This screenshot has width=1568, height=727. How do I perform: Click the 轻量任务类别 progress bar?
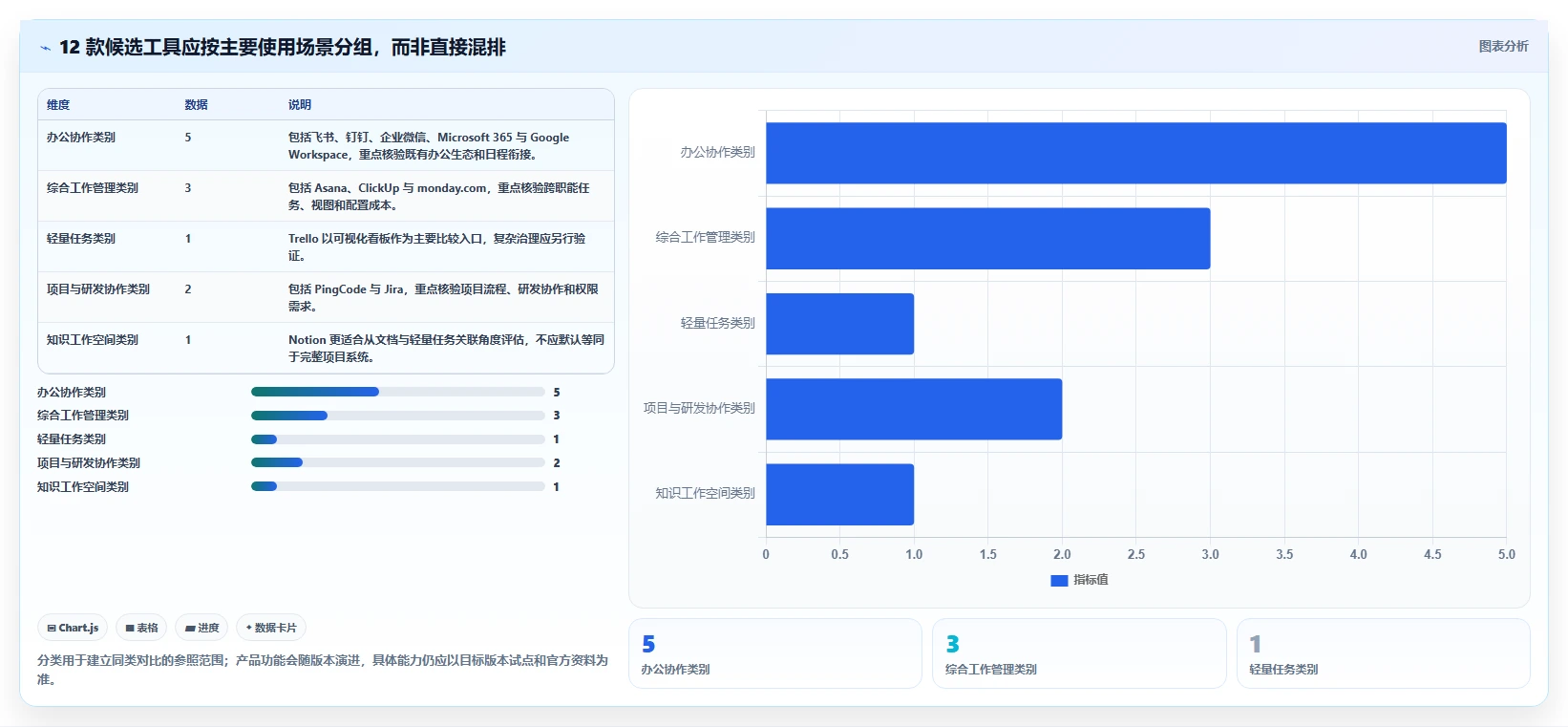(397, 439)
